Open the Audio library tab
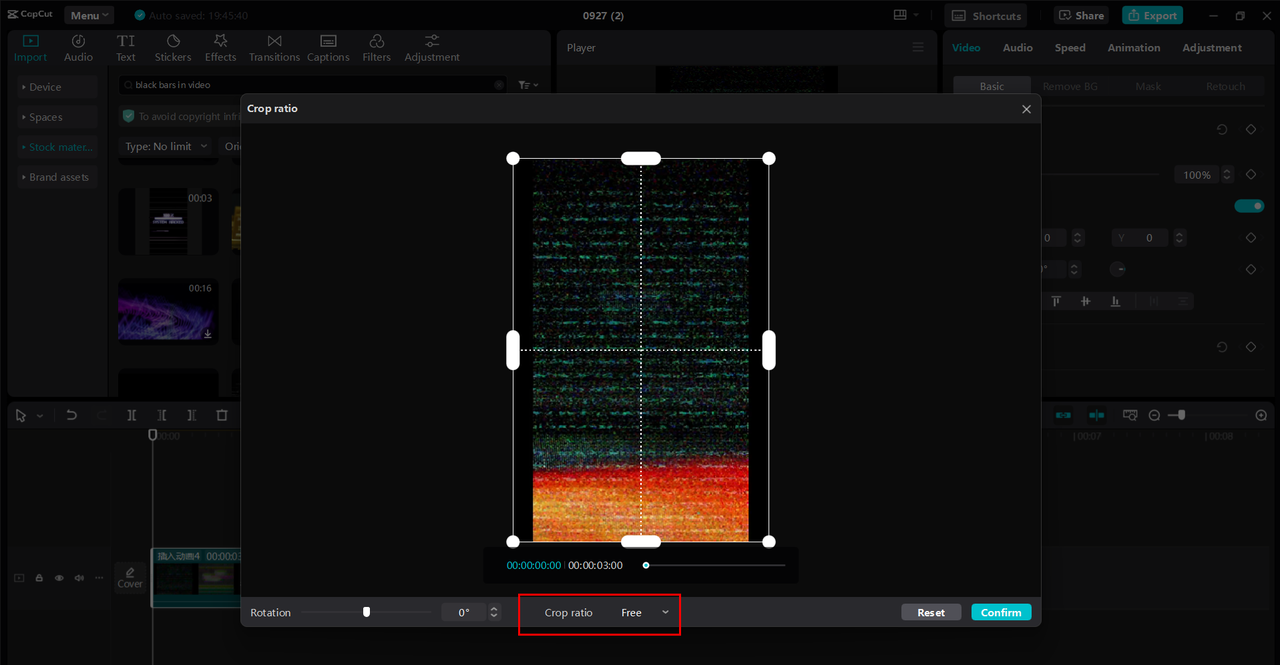 78,48
